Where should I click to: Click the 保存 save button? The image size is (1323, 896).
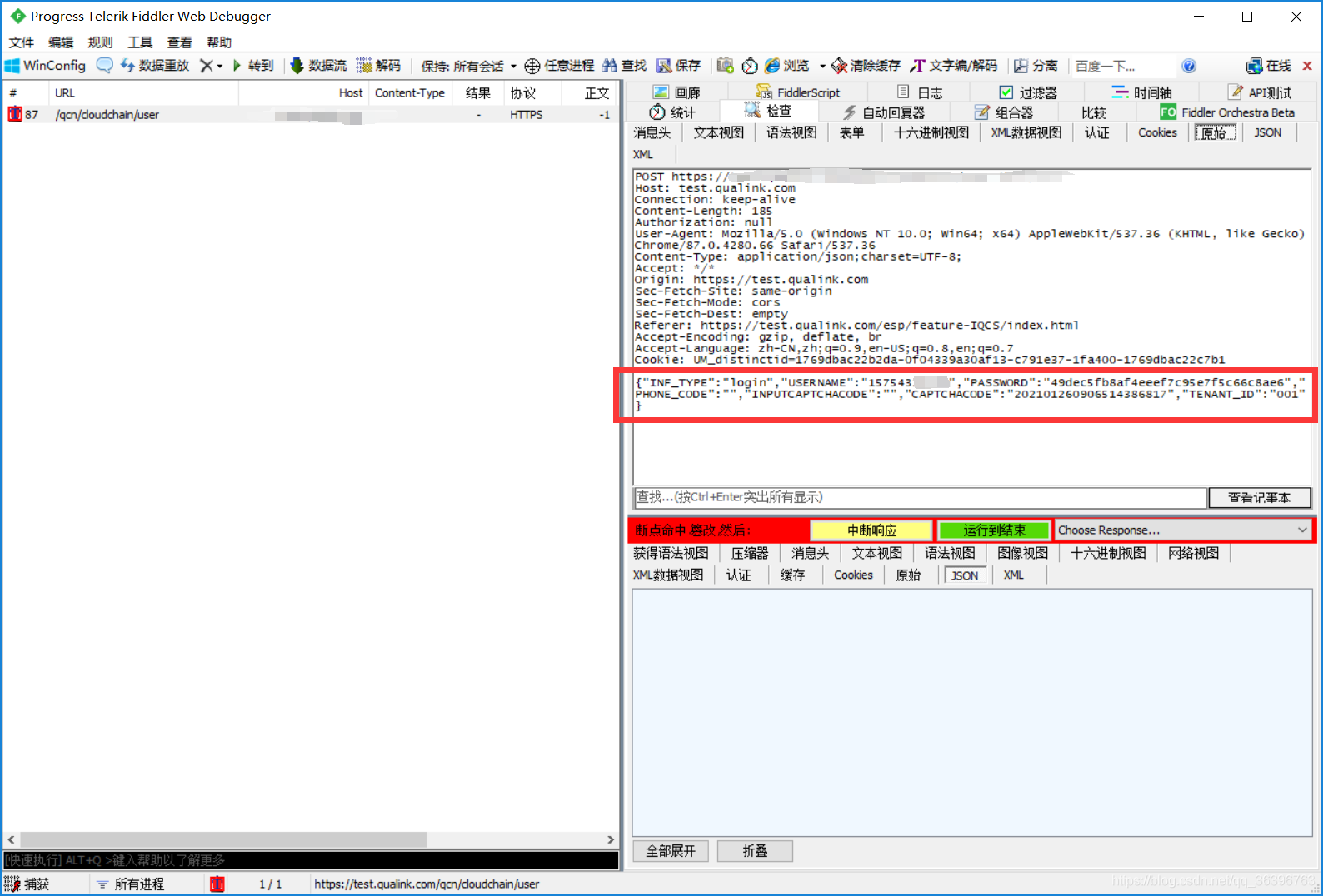pyautogui.click(x=679, y=66)
